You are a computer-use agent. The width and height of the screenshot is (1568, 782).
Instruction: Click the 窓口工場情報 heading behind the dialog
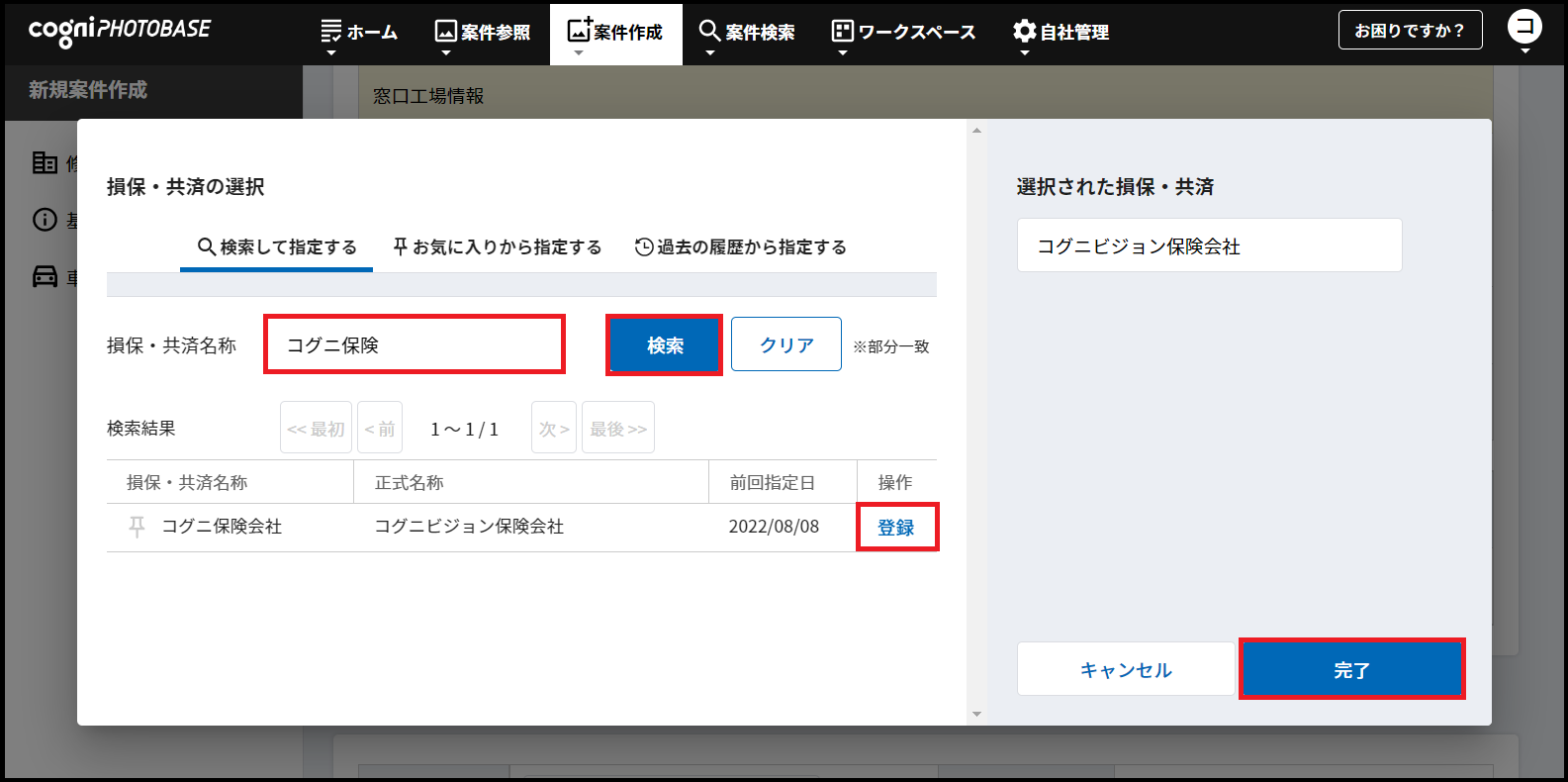tap(428, 96)
